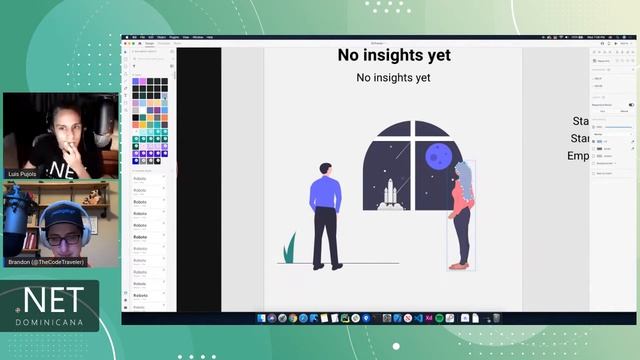The width and height of the screenshot is (640, 360).
Task: Select the Zoom tool
Action: point(125,110)
